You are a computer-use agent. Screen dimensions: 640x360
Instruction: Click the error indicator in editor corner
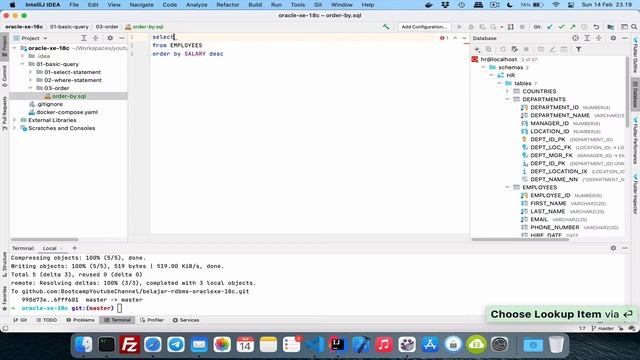click(444, 38)
